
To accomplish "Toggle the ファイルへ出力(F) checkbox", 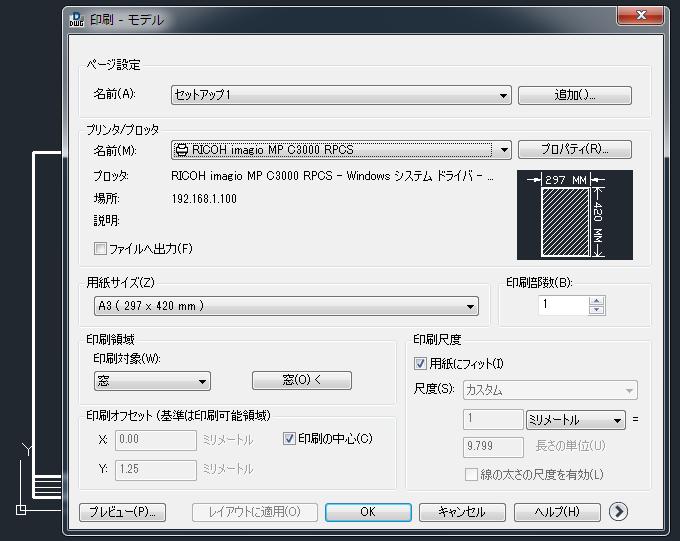I will (x=100, y=249).
